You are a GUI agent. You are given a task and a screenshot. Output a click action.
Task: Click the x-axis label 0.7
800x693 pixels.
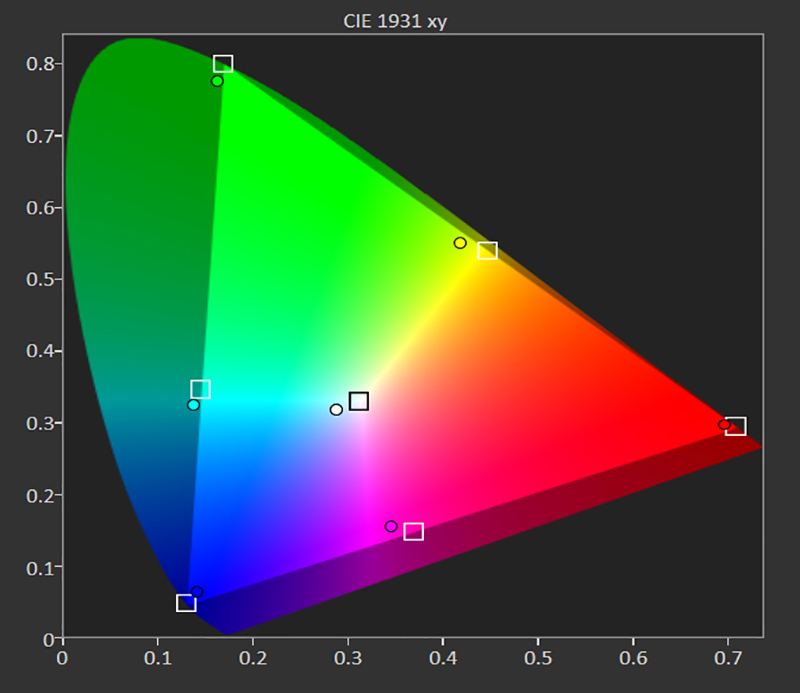click(x=728, y=658)
